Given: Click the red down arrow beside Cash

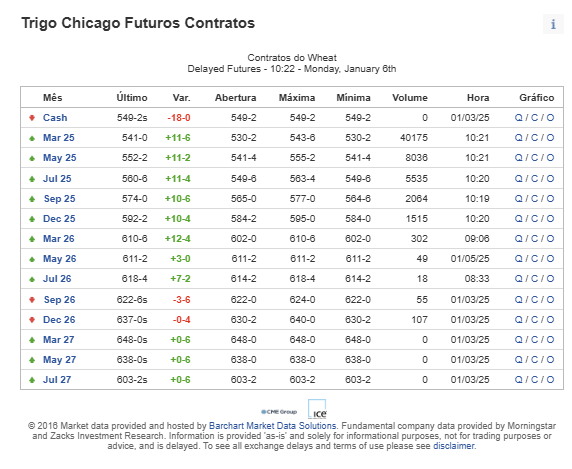Looking at the screenshot, I should point(32,118).
